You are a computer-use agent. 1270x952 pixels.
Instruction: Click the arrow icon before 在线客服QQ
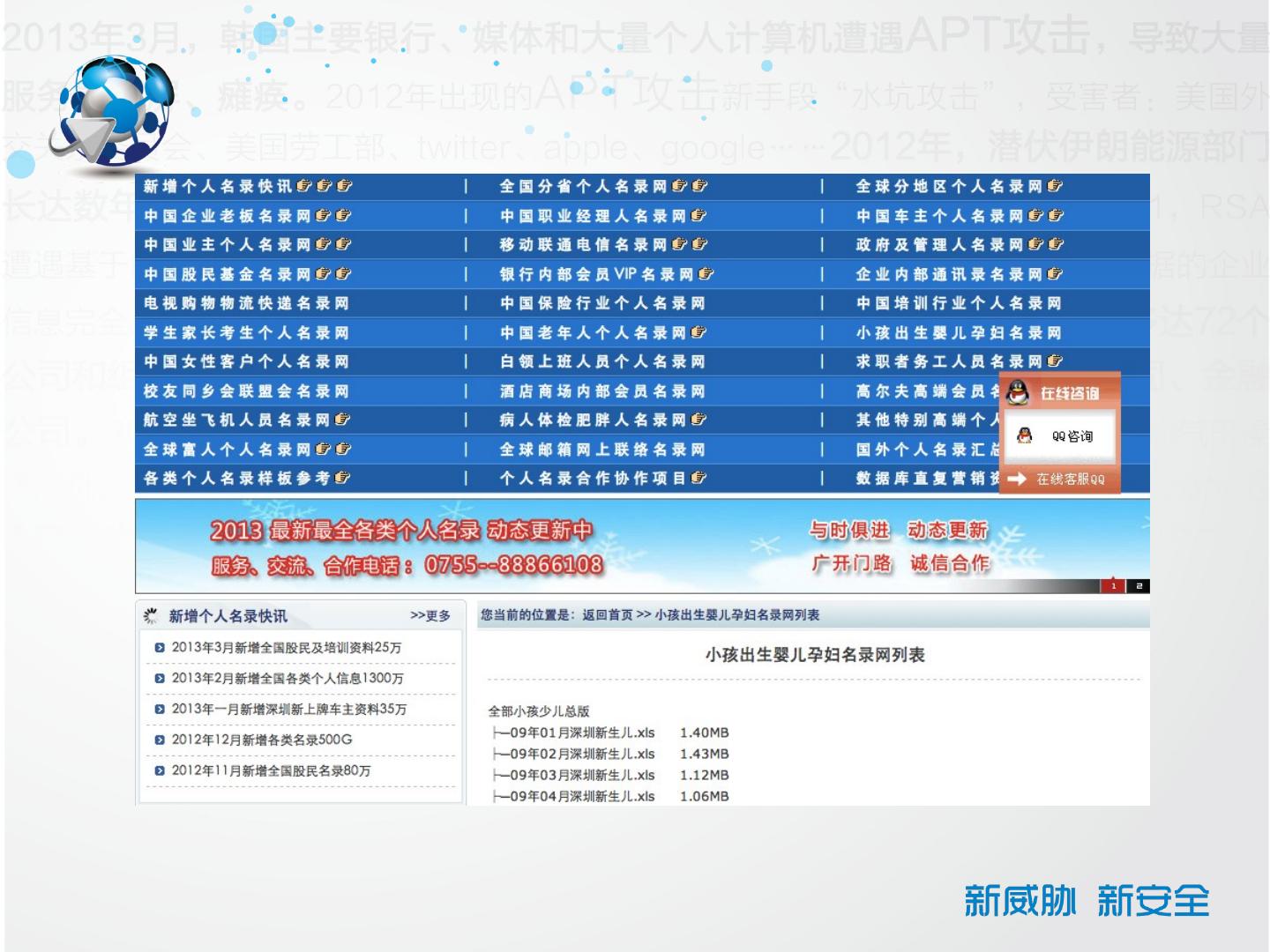(x=1017, y=479)
